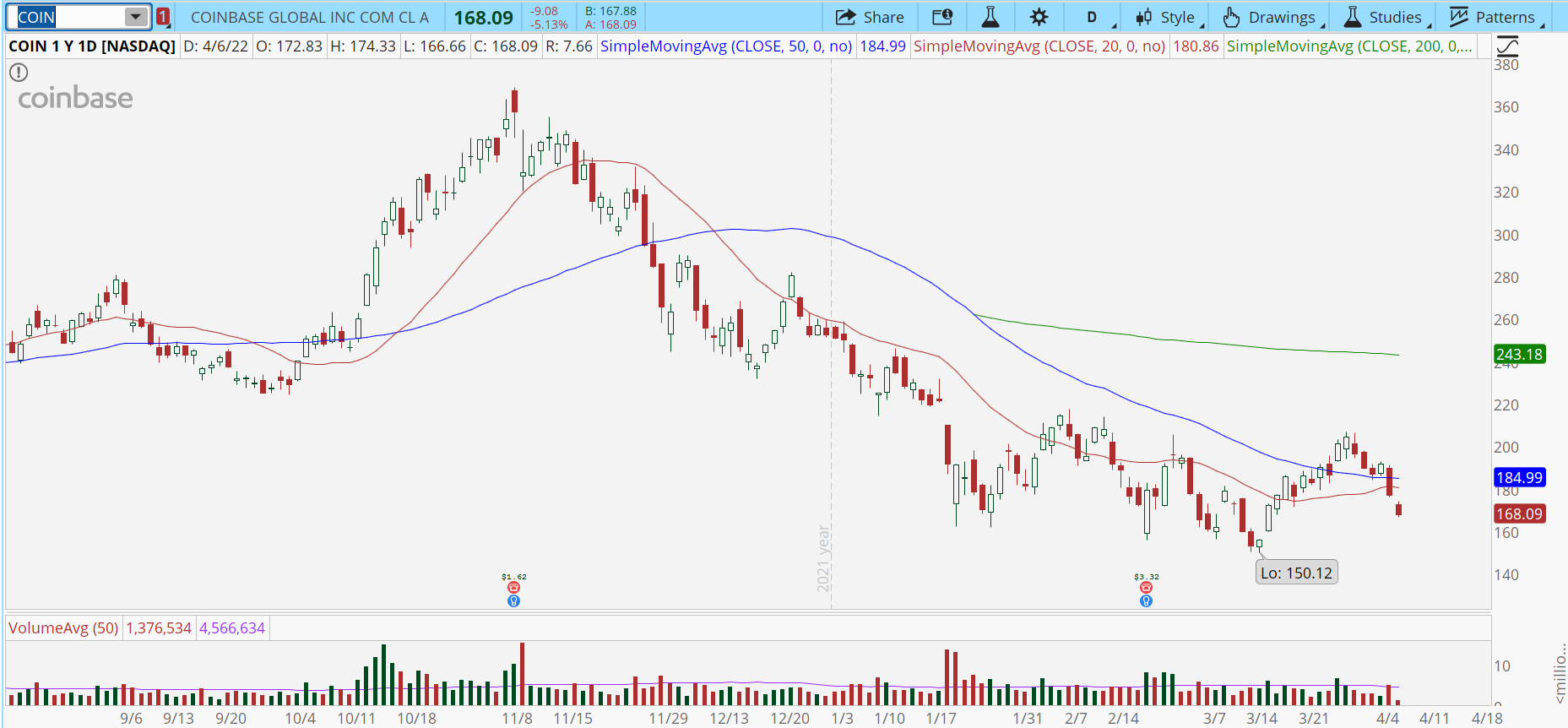The height and width of the screenshot is (728, 1568).
Task: Open the news and events card icon
Action: (x=942, y=17)
